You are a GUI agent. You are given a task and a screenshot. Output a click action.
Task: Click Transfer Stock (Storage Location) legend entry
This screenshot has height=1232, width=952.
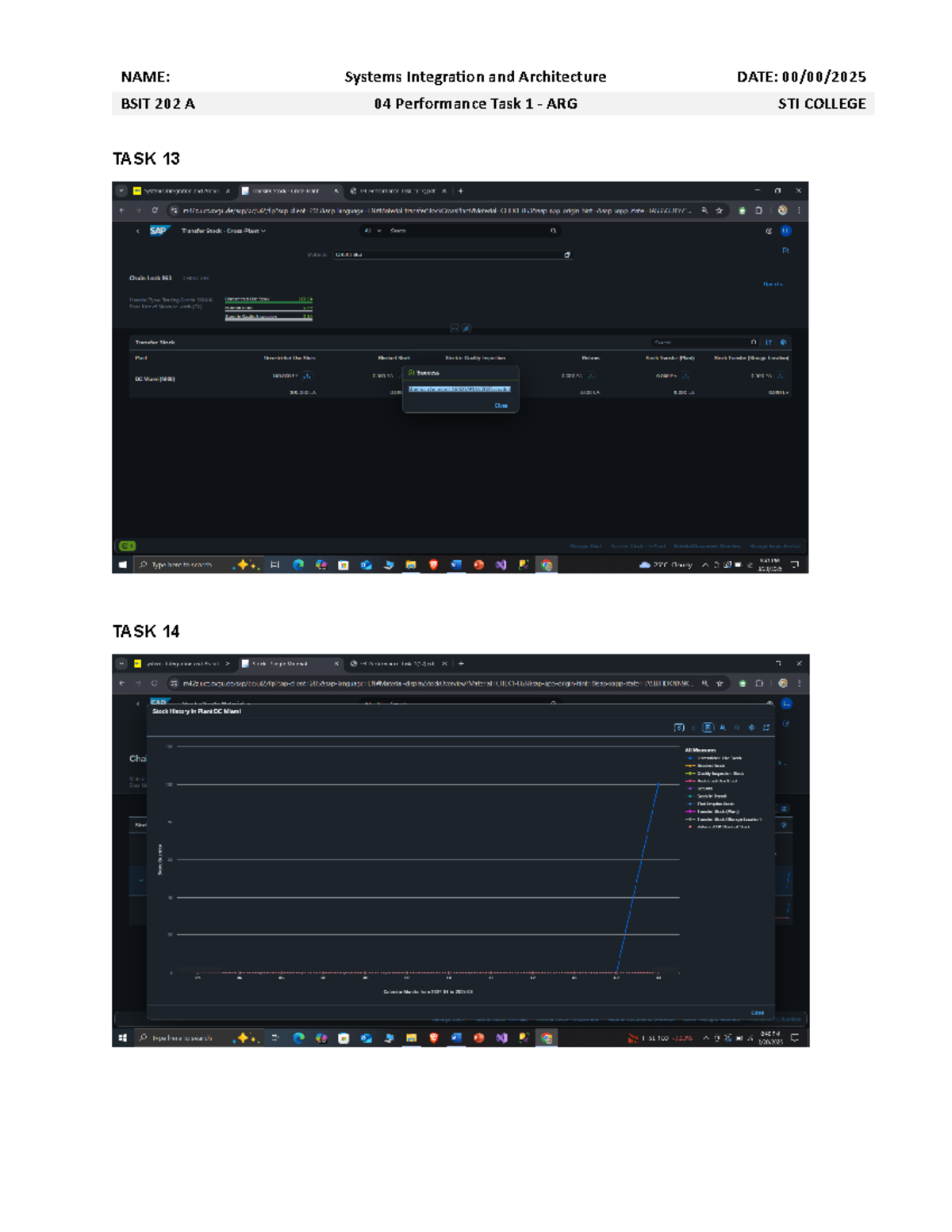click(x=724, y=819)
